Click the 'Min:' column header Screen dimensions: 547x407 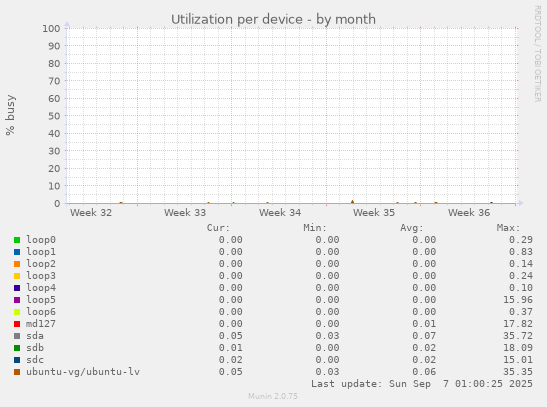(315, 228)
